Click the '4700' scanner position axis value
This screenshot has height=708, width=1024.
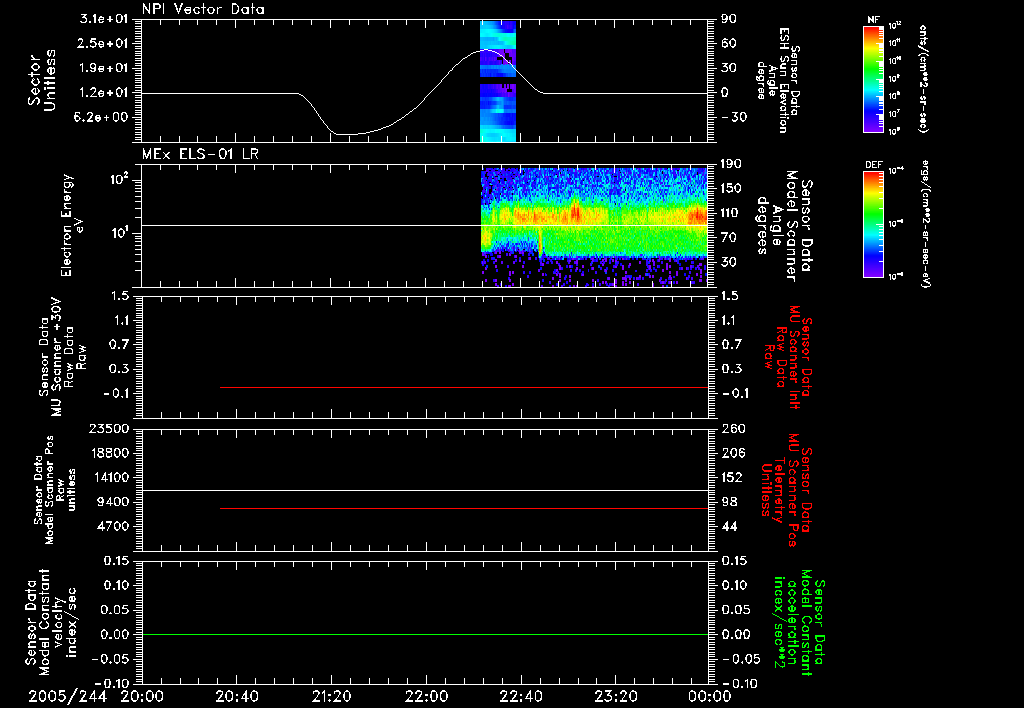[113, 526]
